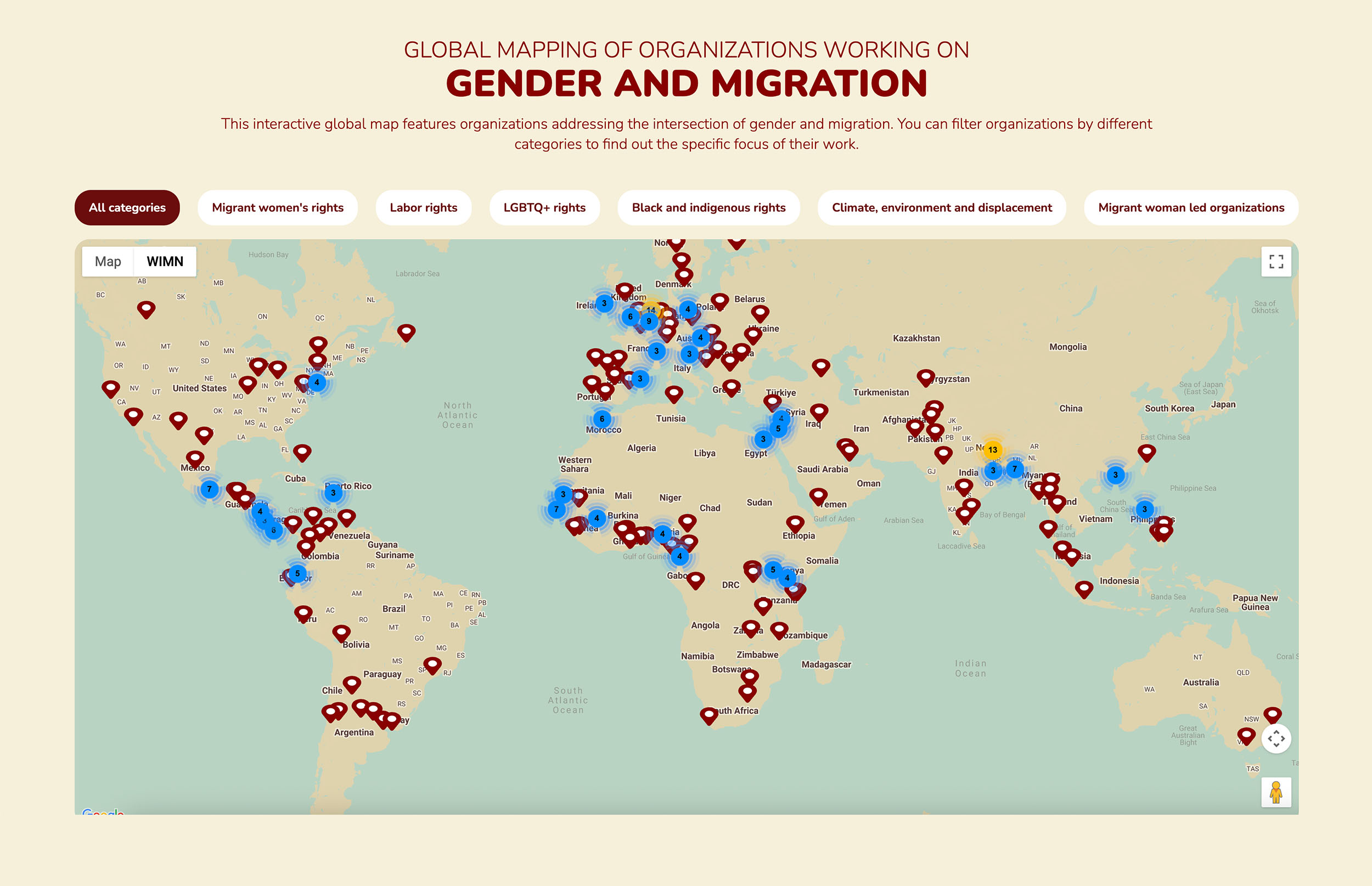
Task: Click the marker in Kyrgyzstan
Action: click(x=925, y=379)
